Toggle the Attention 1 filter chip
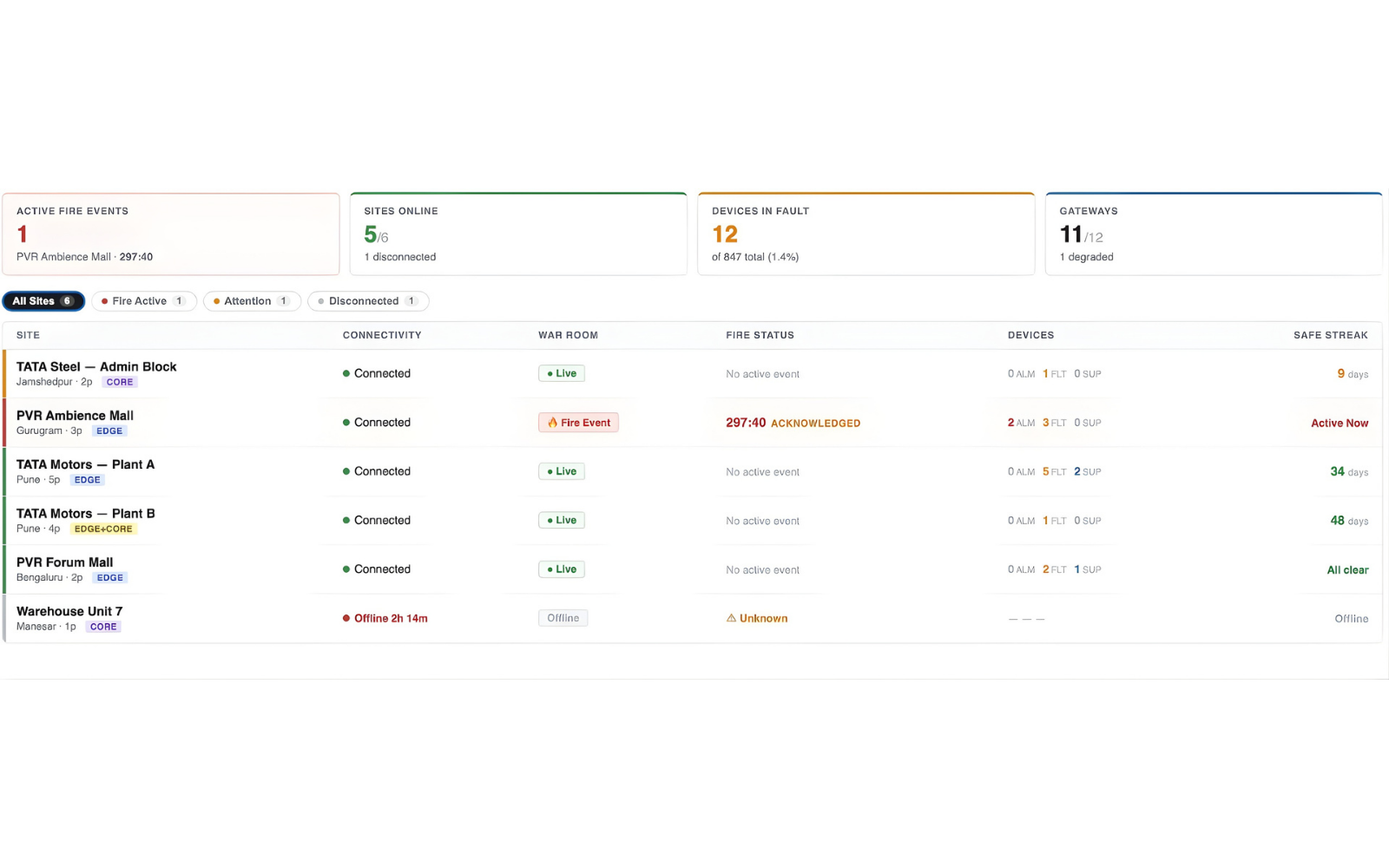The image size is (1389, 868). point(252,301)
